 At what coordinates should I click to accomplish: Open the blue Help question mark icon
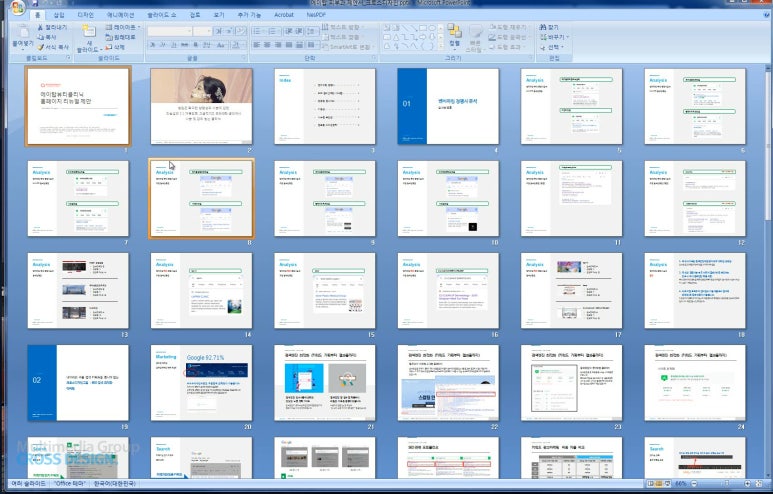766,16
